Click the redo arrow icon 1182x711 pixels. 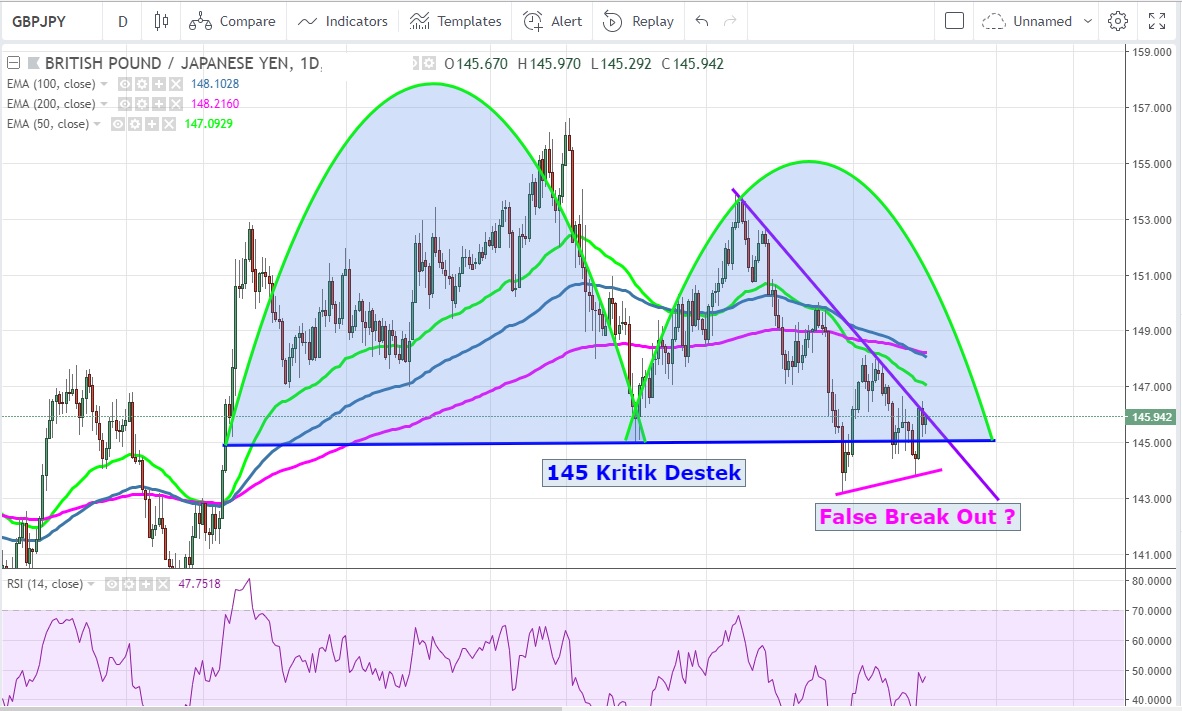coord(730,21)
